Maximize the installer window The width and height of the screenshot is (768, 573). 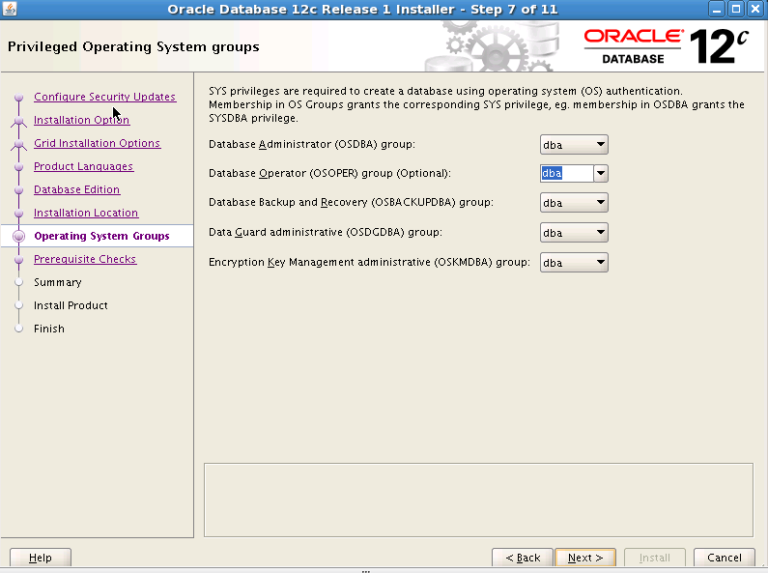736,9
